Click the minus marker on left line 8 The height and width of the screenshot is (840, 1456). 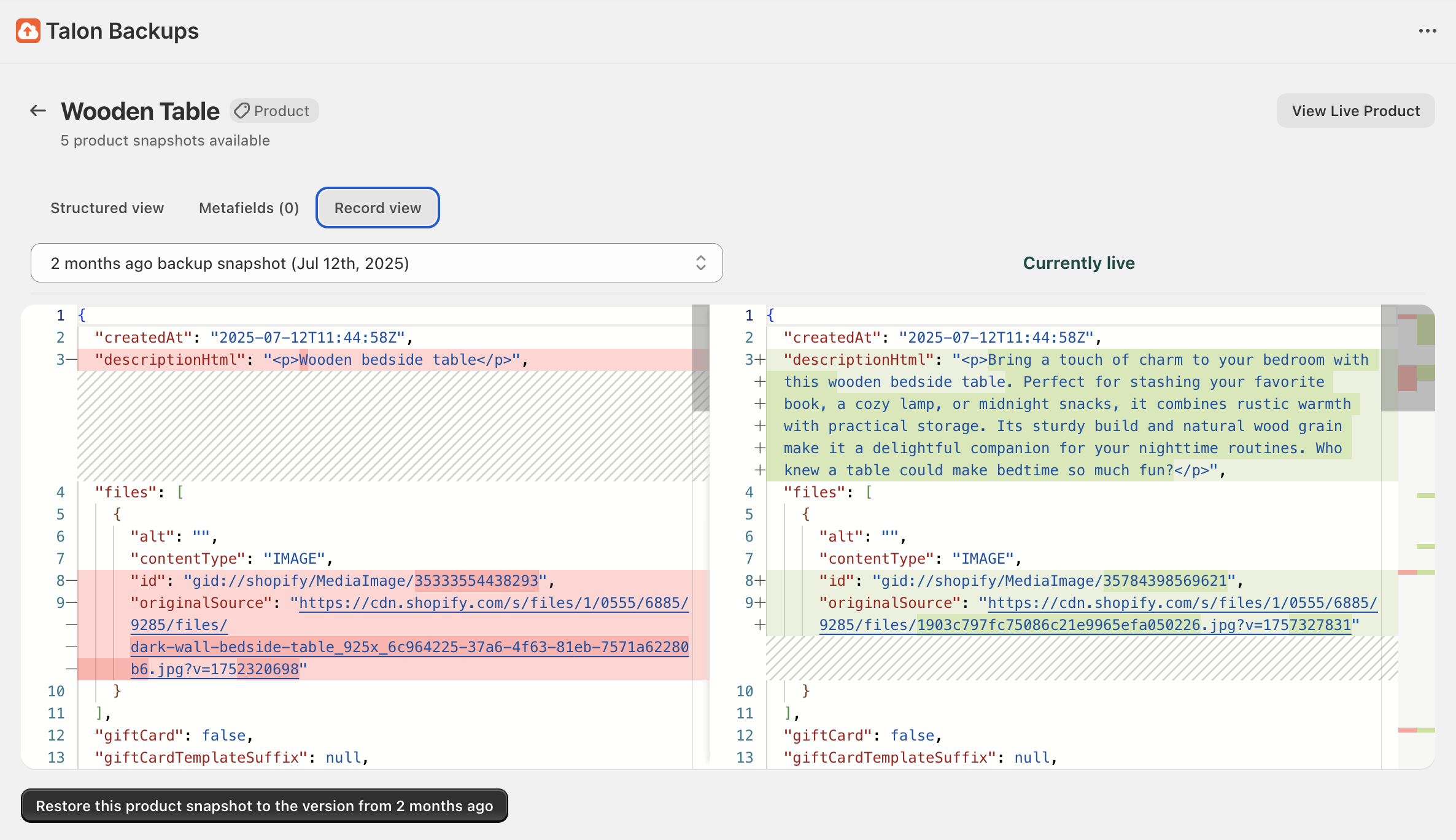[x=71, y=581]
